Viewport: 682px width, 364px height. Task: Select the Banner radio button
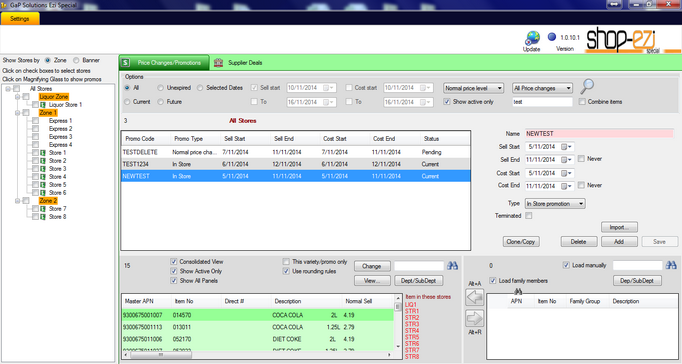(x=76, y=60)
